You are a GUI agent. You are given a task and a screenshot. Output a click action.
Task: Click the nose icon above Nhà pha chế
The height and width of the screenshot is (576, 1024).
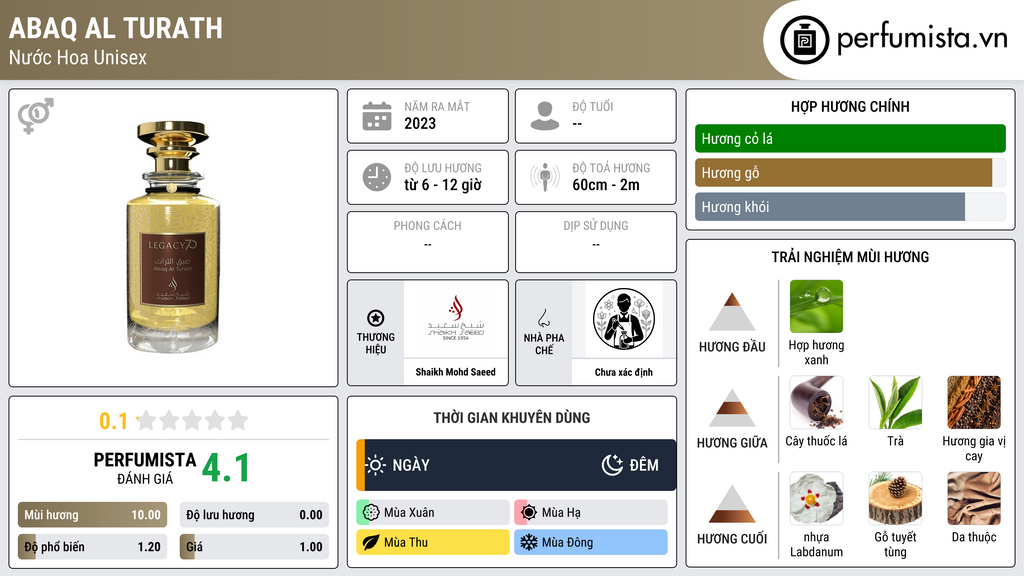[543, 318]
